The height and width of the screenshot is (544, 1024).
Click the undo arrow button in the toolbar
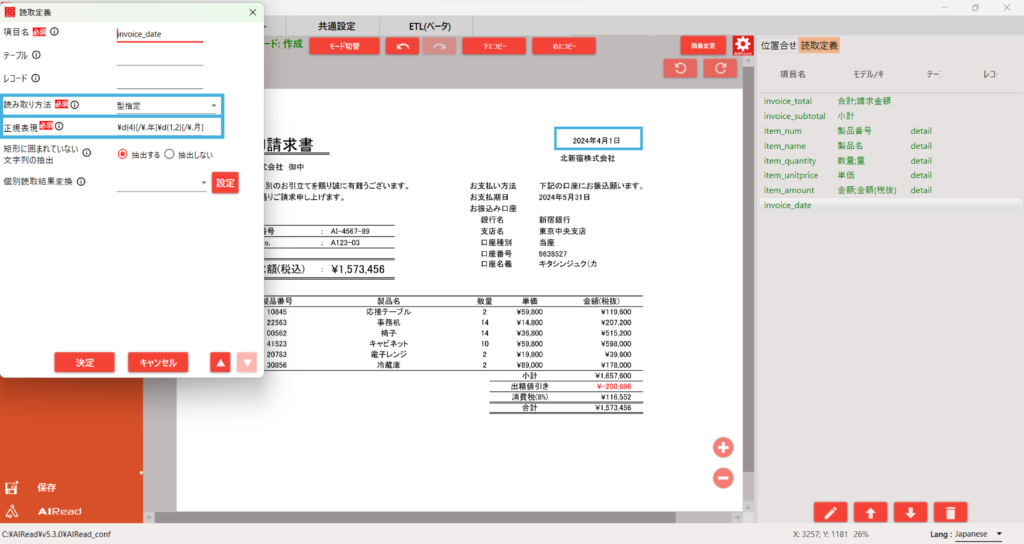click(x=401, y=46)
